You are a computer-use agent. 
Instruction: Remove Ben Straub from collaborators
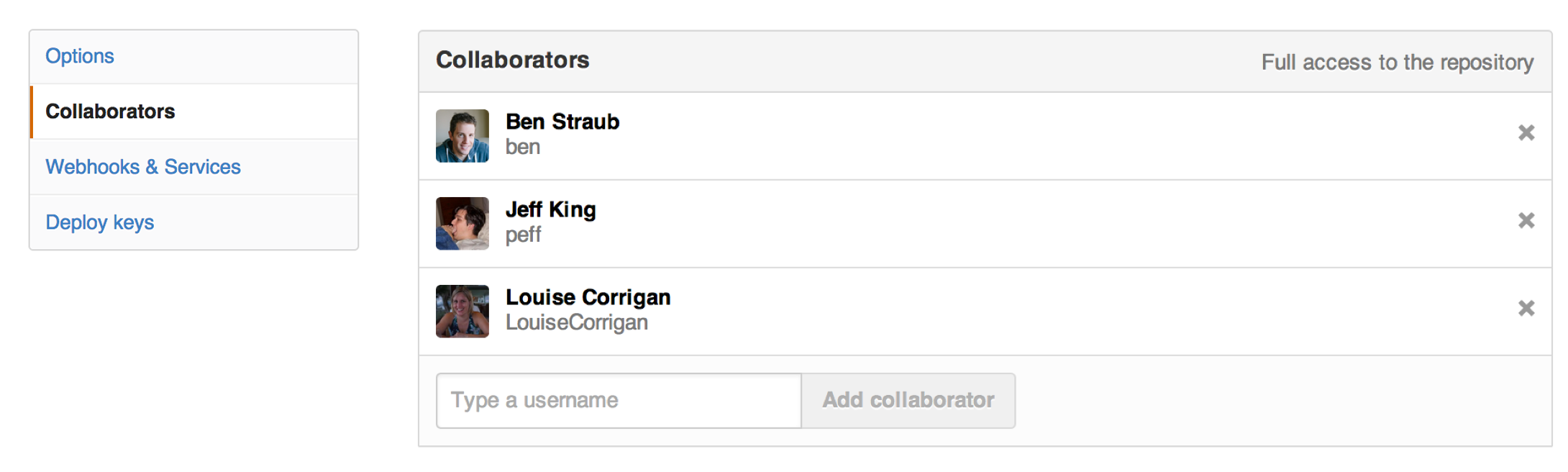click(1526, 133)
